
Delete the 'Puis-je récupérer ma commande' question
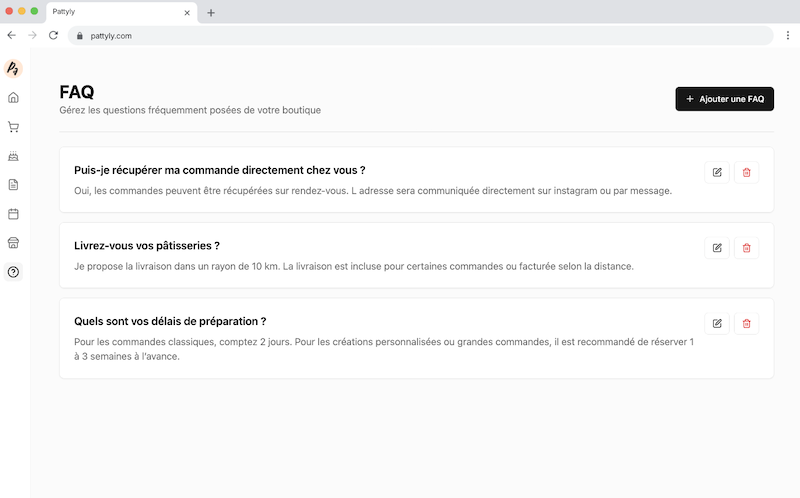tap(746, 172)
